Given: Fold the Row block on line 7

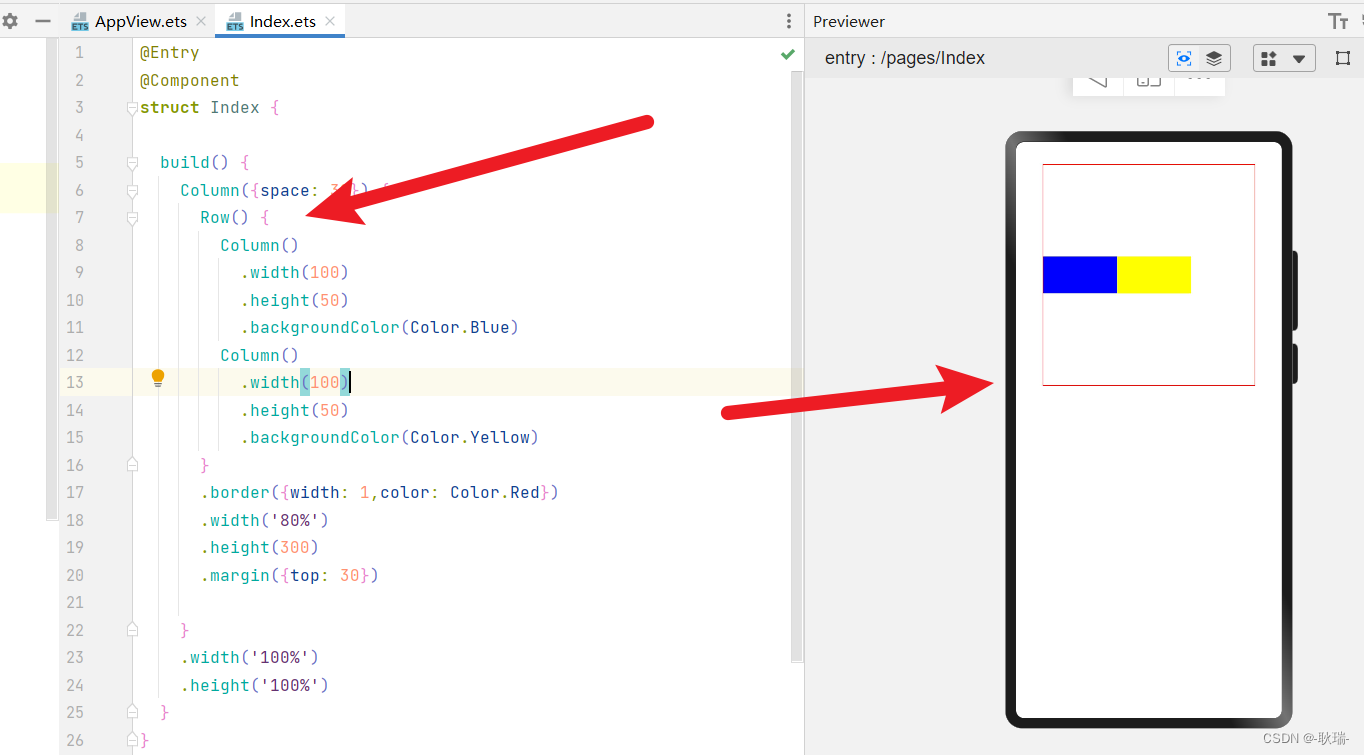Looking at the screenshot, I should point(132,218).
